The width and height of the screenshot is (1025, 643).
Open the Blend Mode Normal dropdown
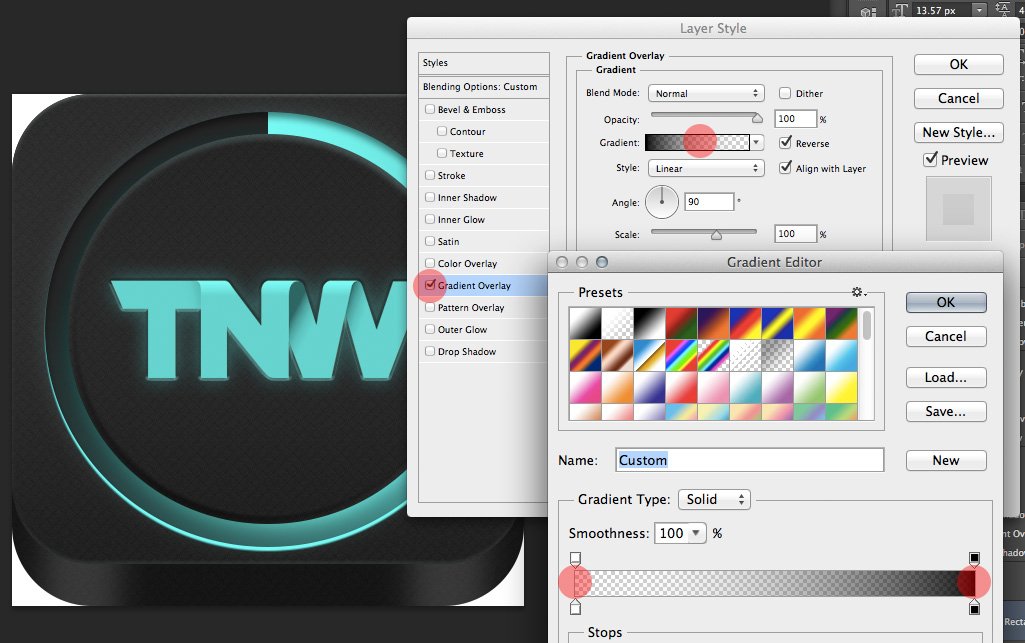coord(706,93)
